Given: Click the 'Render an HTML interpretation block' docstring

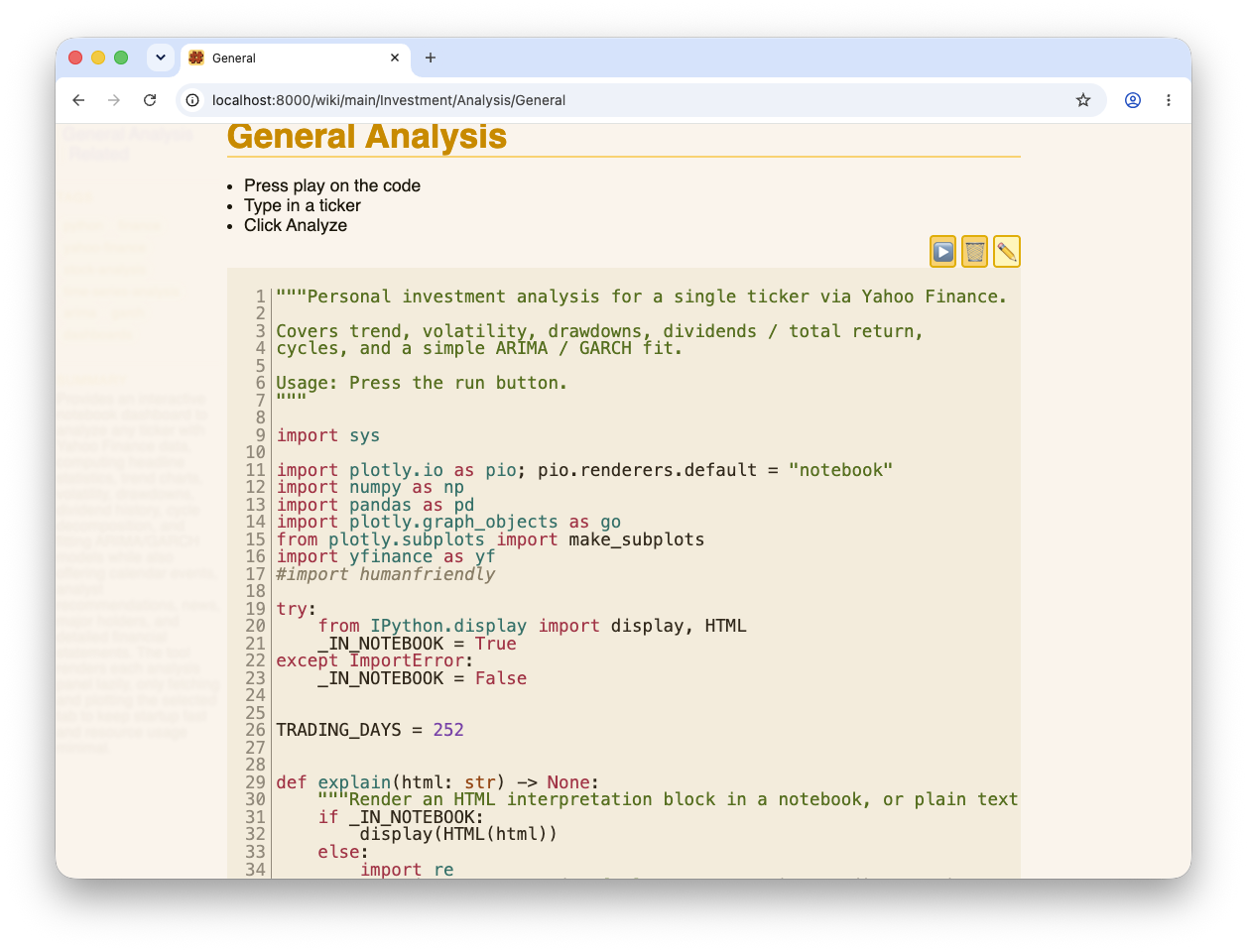Looking at the screenshot, I should coord(668,799).
